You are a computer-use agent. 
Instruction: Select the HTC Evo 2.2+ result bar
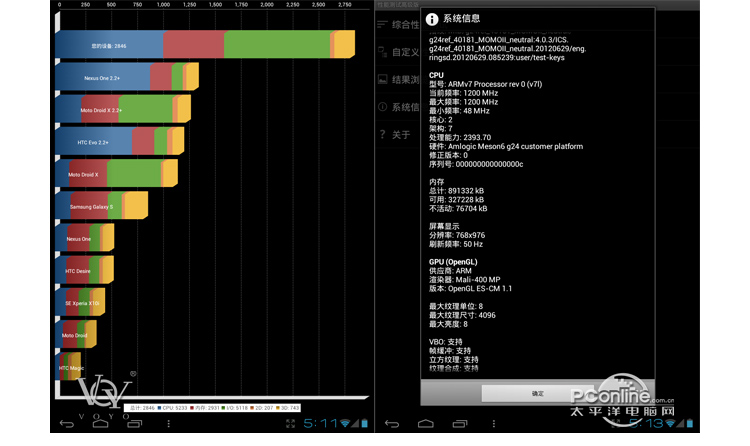click(120, 141)
